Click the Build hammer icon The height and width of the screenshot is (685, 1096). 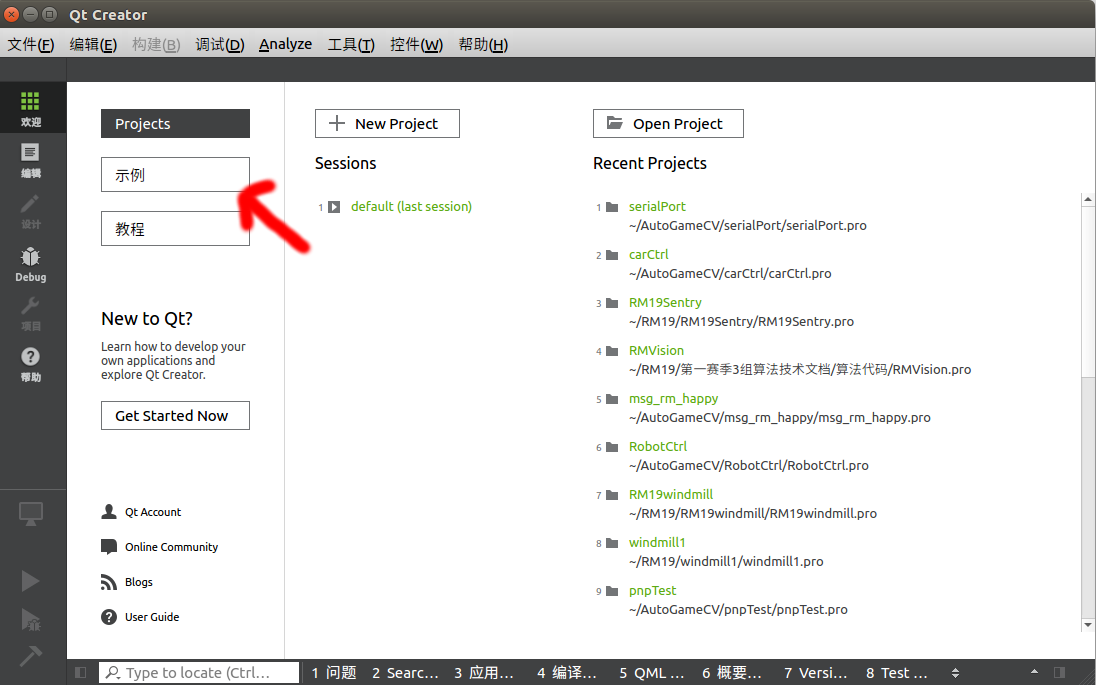[x=30, y=656]
